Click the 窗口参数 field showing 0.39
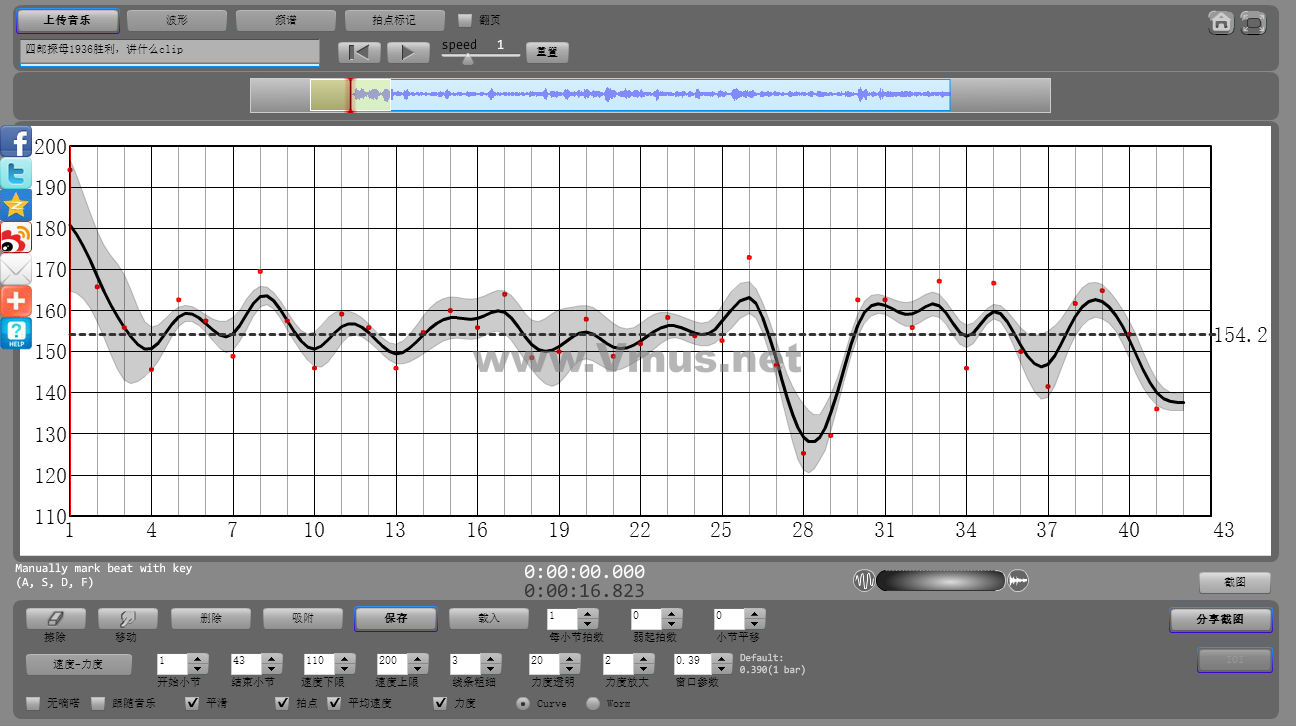This screenshot has height=726, width=1296. pos(692,664)
